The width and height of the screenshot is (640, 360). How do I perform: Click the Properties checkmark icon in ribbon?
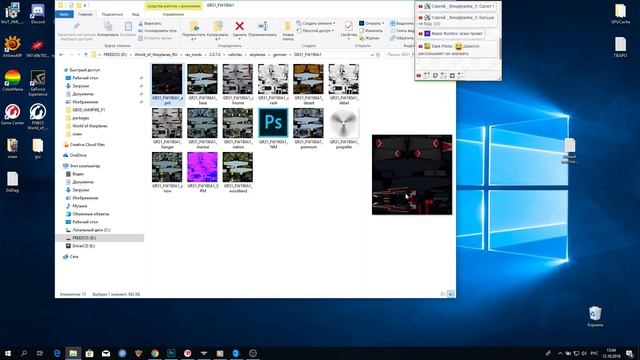[349, 27]
